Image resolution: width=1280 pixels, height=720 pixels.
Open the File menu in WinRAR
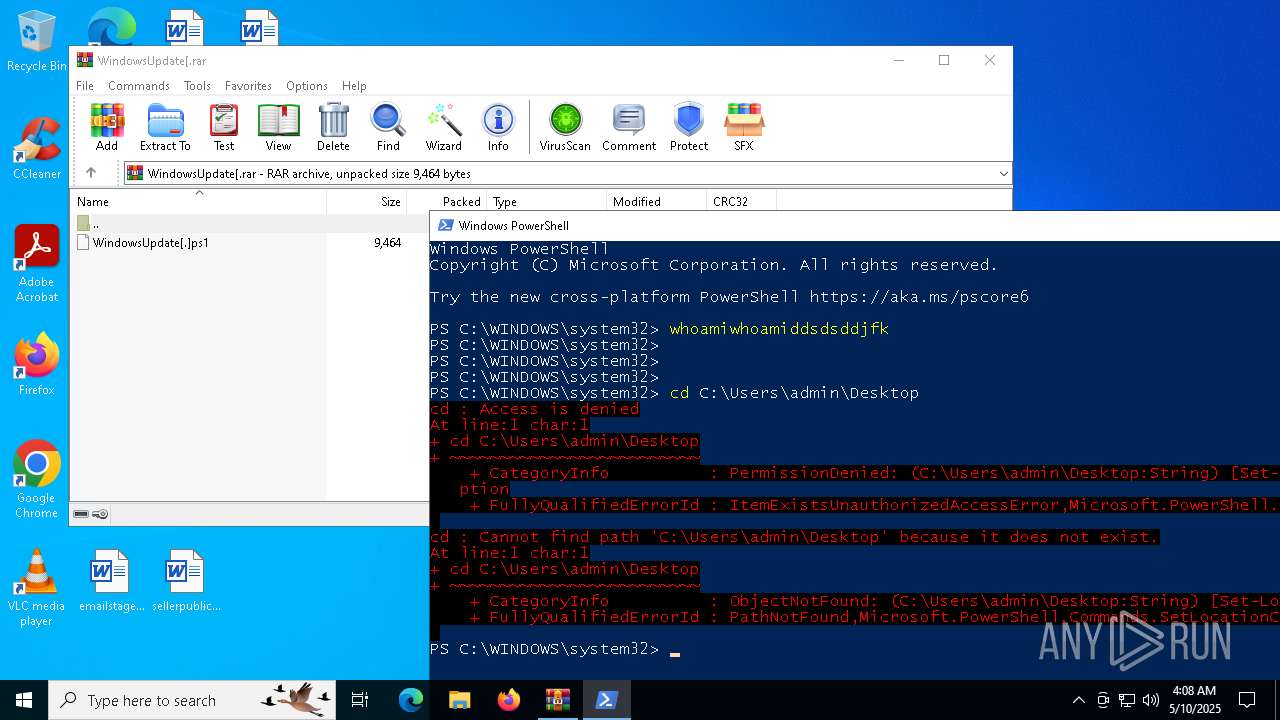[x=85, y=86]
